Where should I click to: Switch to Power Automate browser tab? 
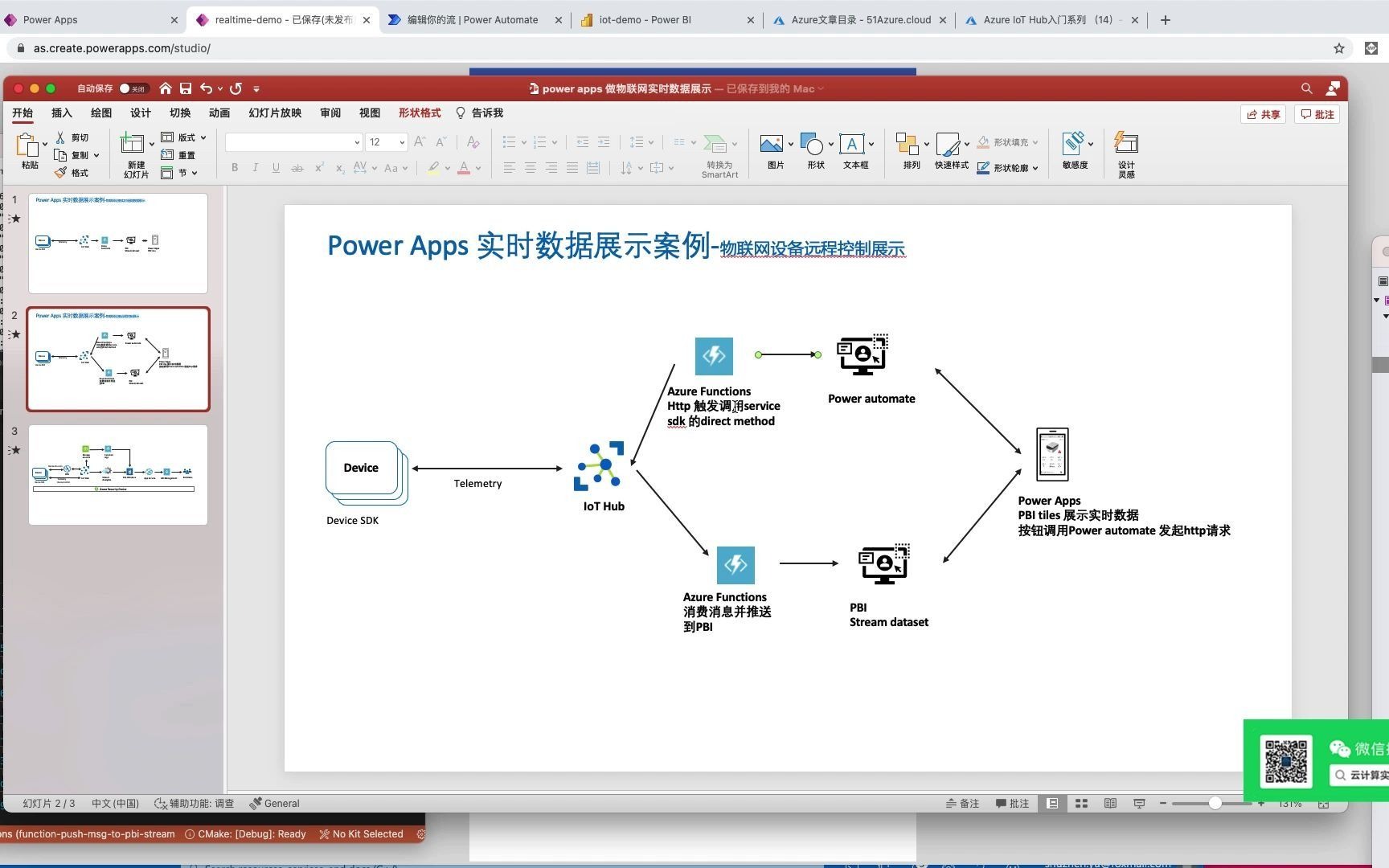[473, 20]
